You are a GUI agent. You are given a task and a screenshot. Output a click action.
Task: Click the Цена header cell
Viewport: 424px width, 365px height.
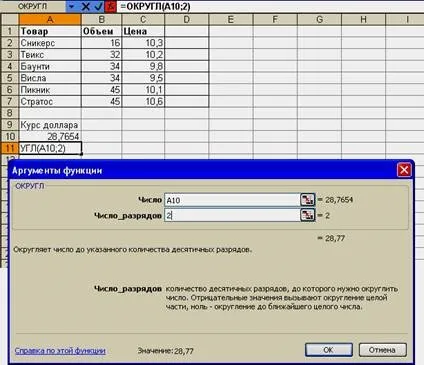143,31
